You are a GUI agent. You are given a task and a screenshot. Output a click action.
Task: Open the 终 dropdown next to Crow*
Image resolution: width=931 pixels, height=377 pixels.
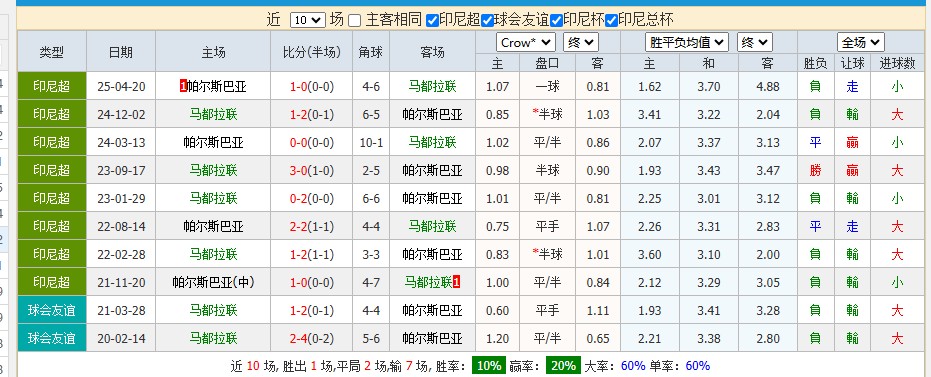coord(581,42)
